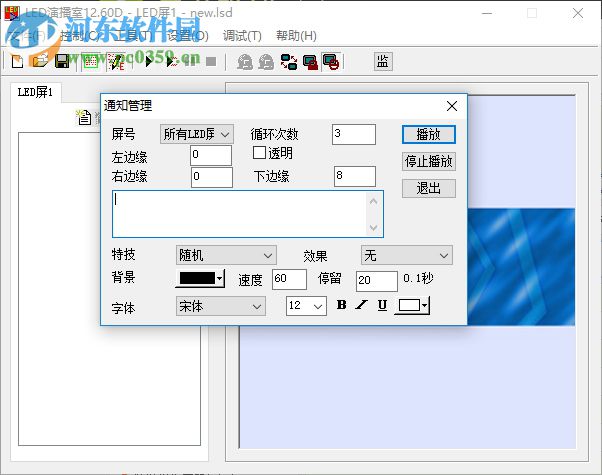Click the screen with red circle icon
Viewport: 602px width, 475px height.
coord(331,61)
